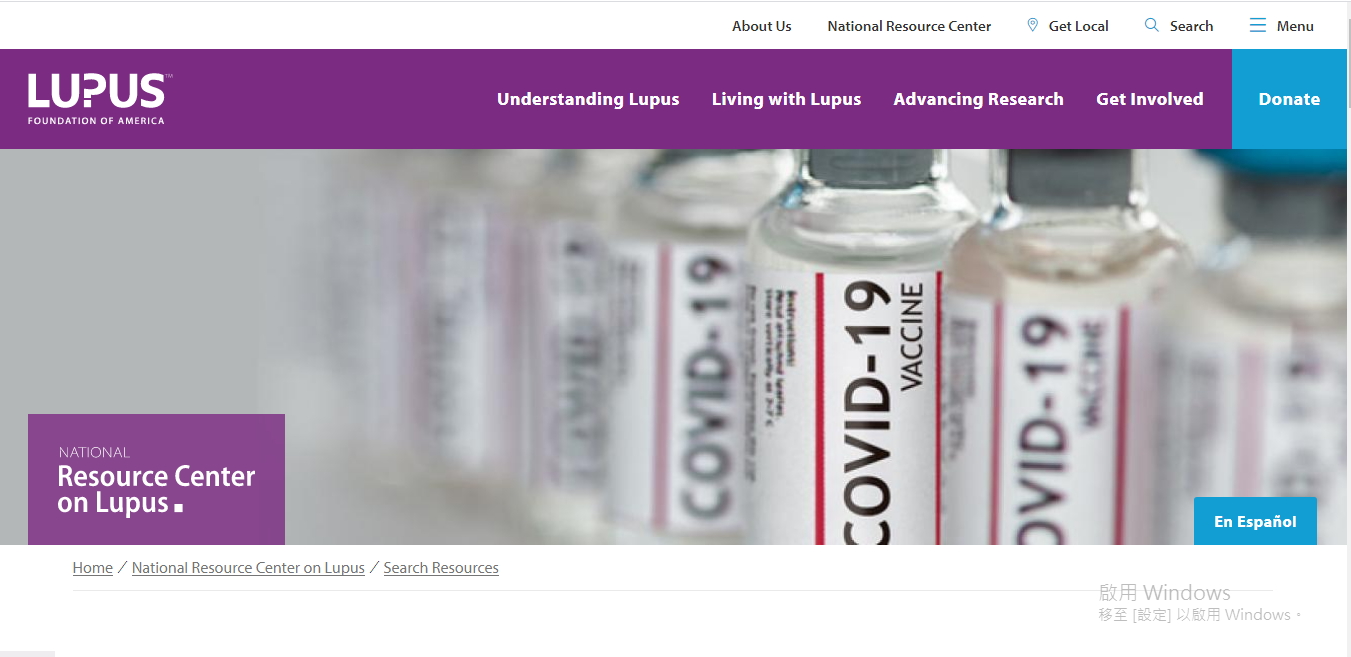Open Search Resources breadcrumb link
The image size is (1351, 657).
(441, 568)
